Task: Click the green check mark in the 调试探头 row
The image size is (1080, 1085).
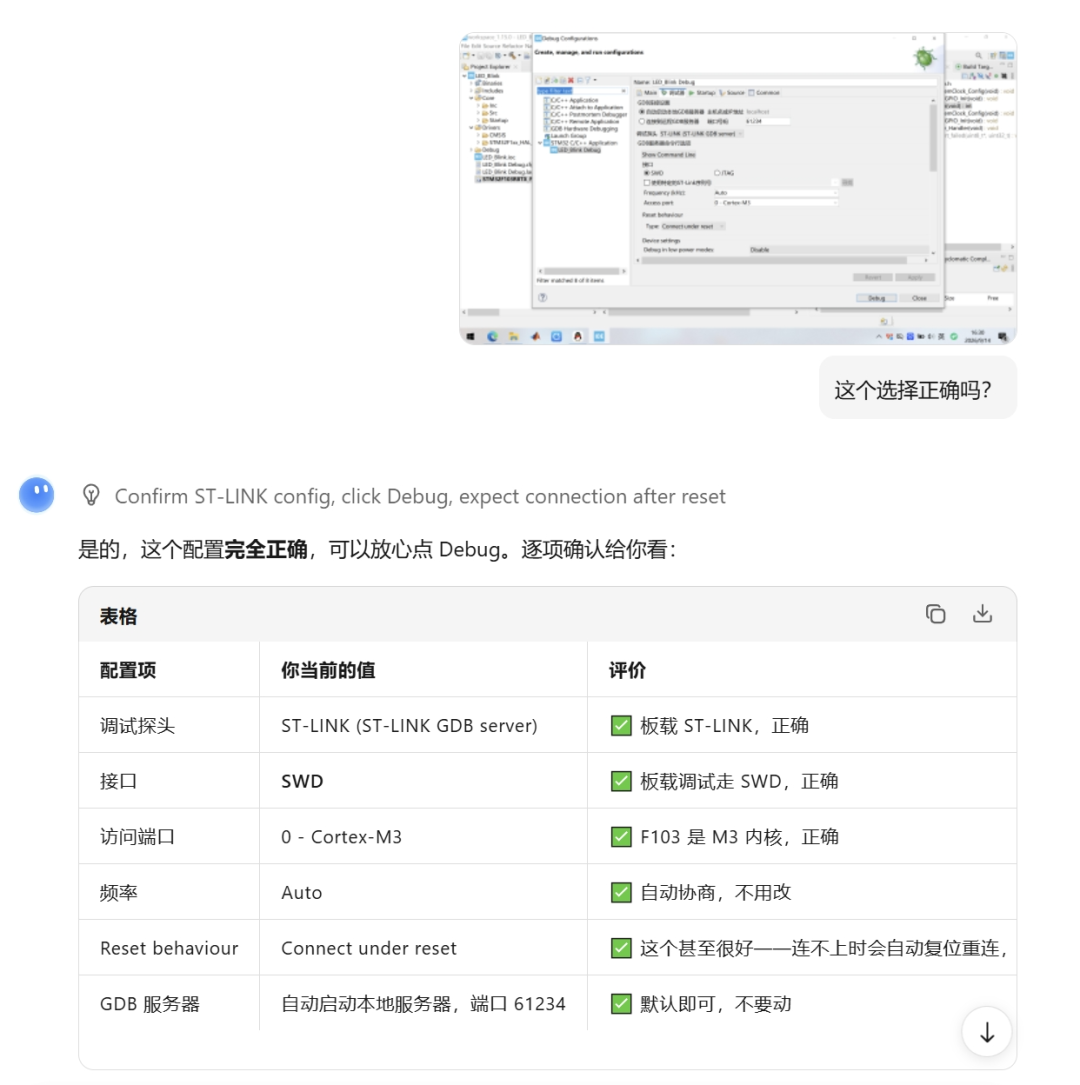Action: 621,726
